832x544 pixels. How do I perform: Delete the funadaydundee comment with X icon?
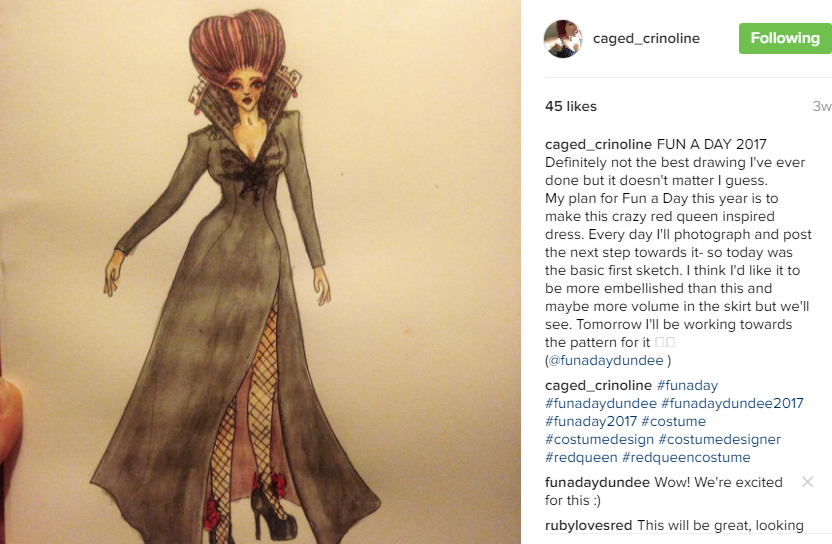[x=808, y=482]
